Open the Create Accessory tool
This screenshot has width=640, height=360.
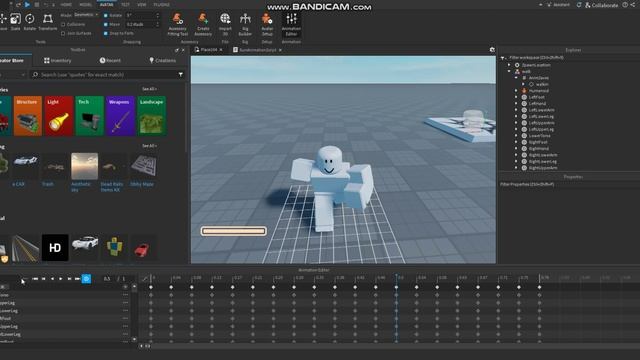coord(203,24)
